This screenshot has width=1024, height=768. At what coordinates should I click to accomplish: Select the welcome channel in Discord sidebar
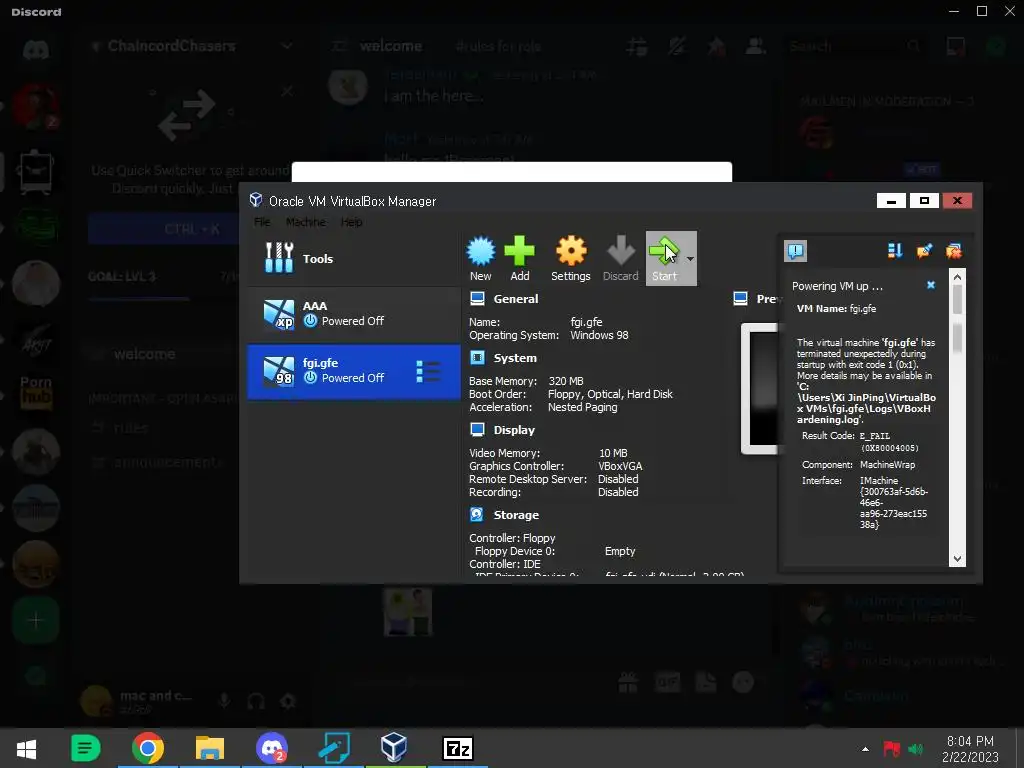[x=144, y=354]
